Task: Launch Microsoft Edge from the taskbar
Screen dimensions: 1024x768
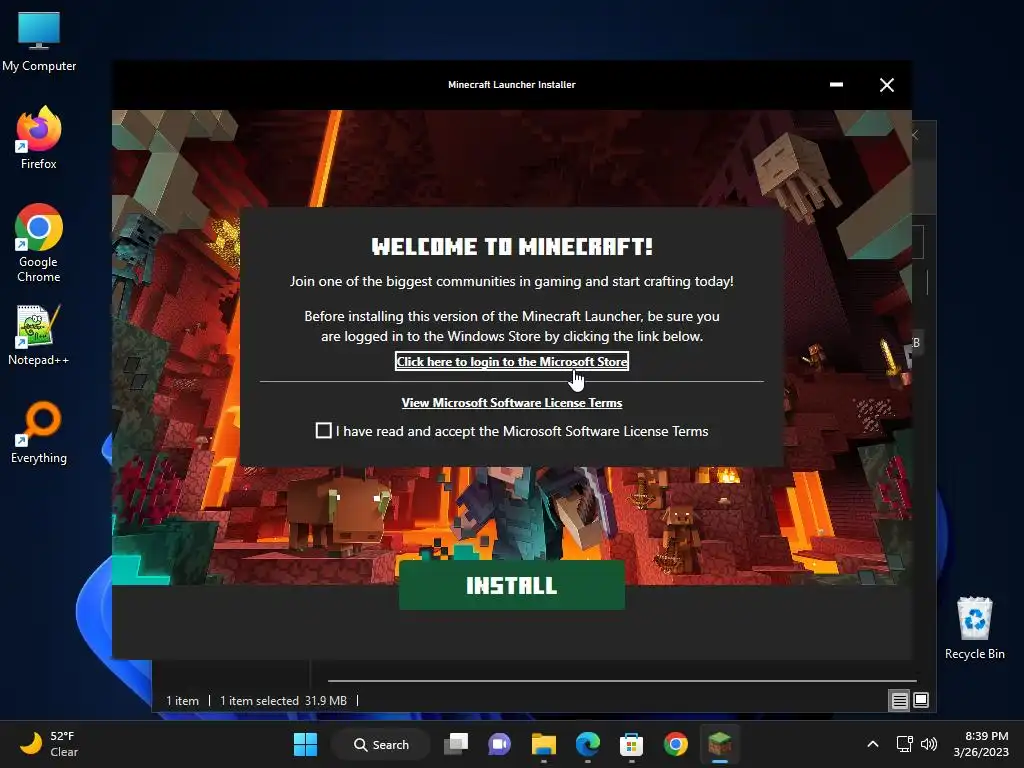Action: [588, 744]
